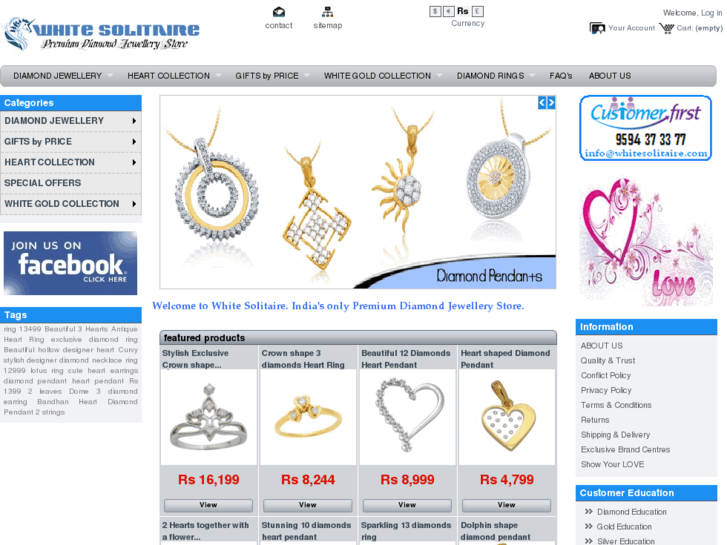Viewport: 727px width, 545px height.
Task: Click the contact envelope icon
Action: click(279, 12)
